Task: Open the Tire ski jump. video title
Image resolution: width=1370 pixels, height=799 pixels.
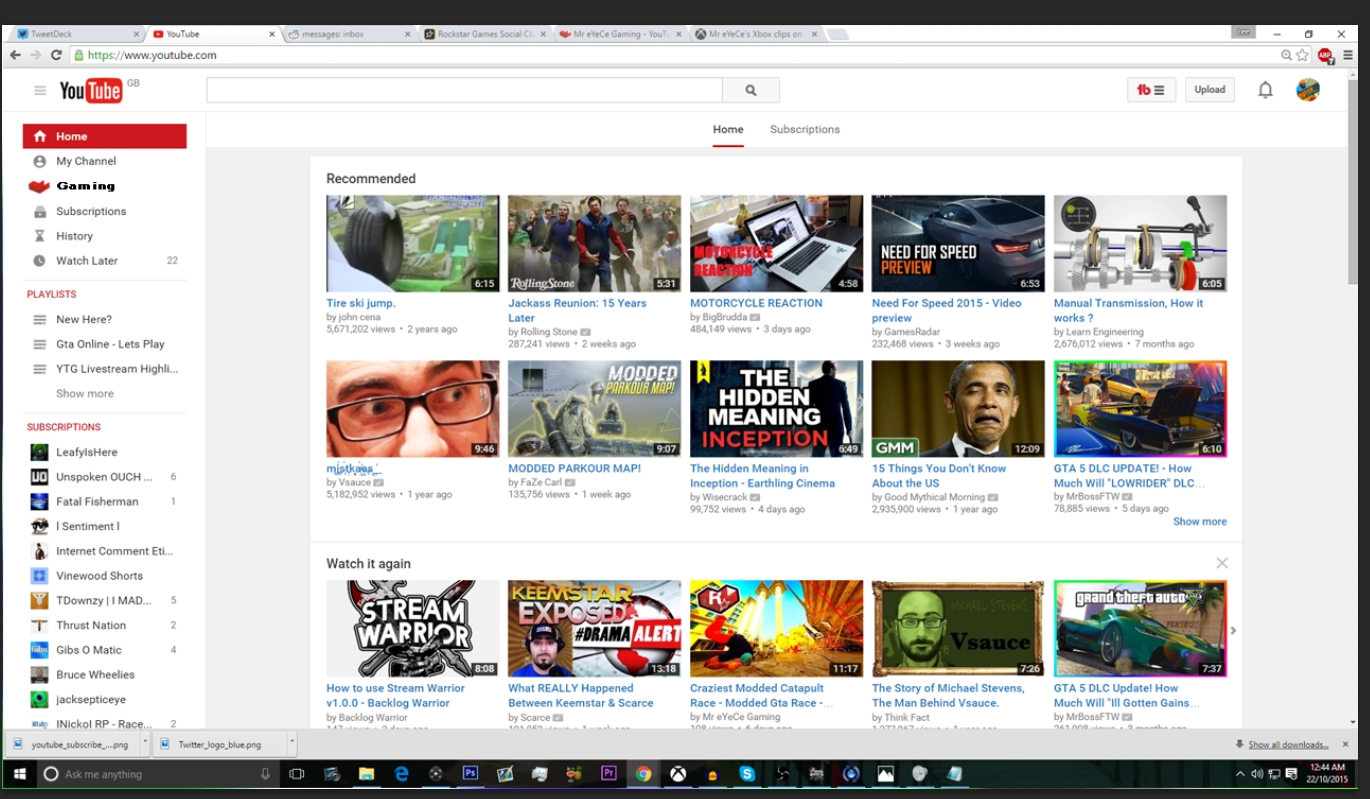Action: point(361,303)
